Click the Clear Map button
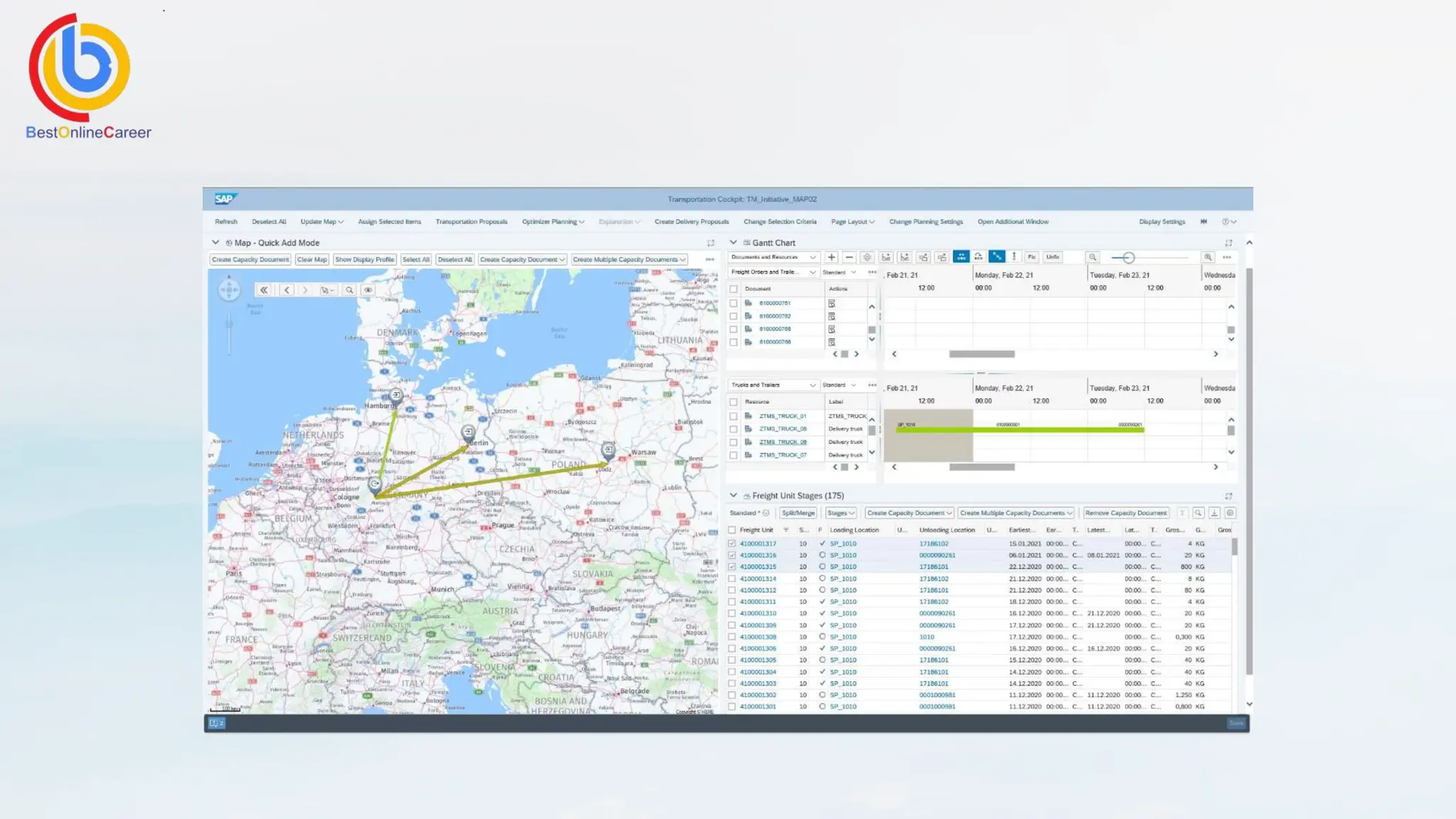Screen dimensions: 1456x819 (x=312, y=259)
